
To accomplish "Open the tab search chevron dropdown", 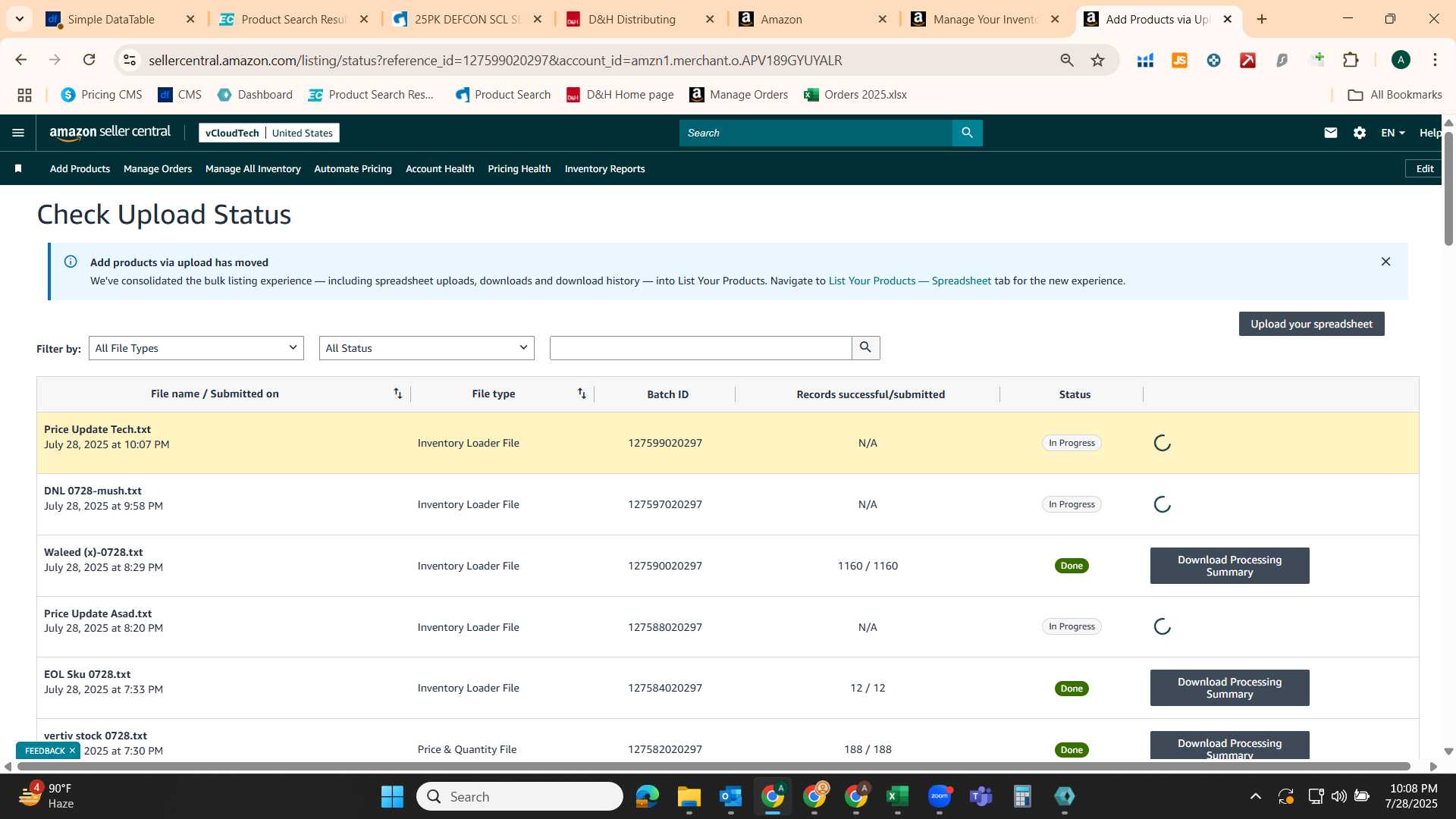I will [20, 19].
